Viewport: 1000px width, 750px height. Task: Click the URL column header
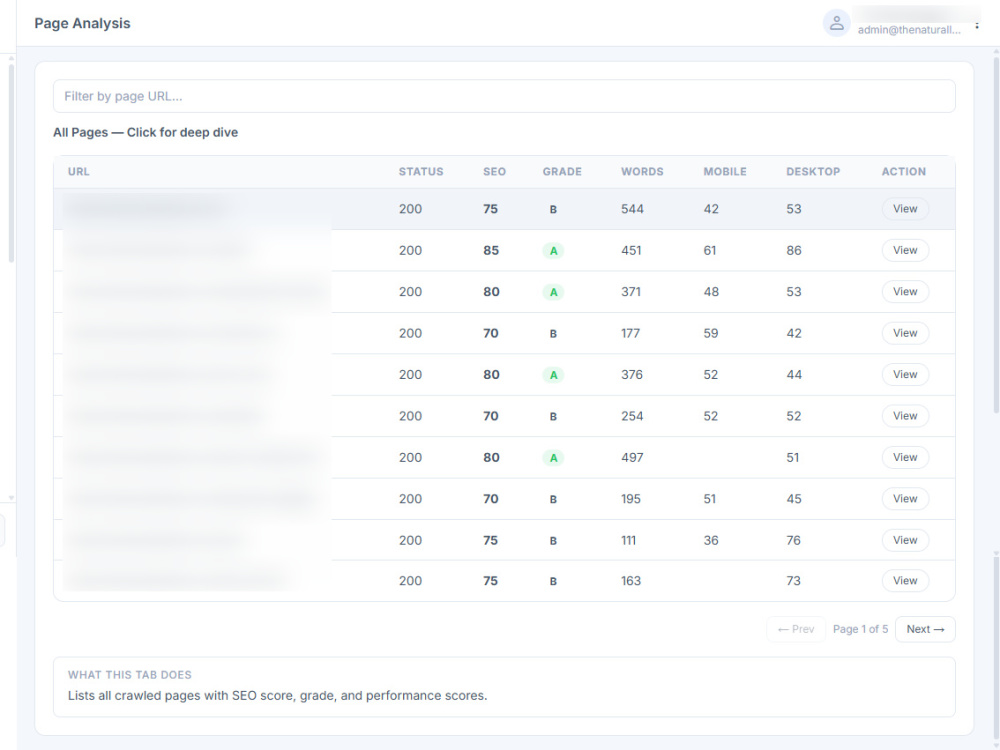click(78, 172)
